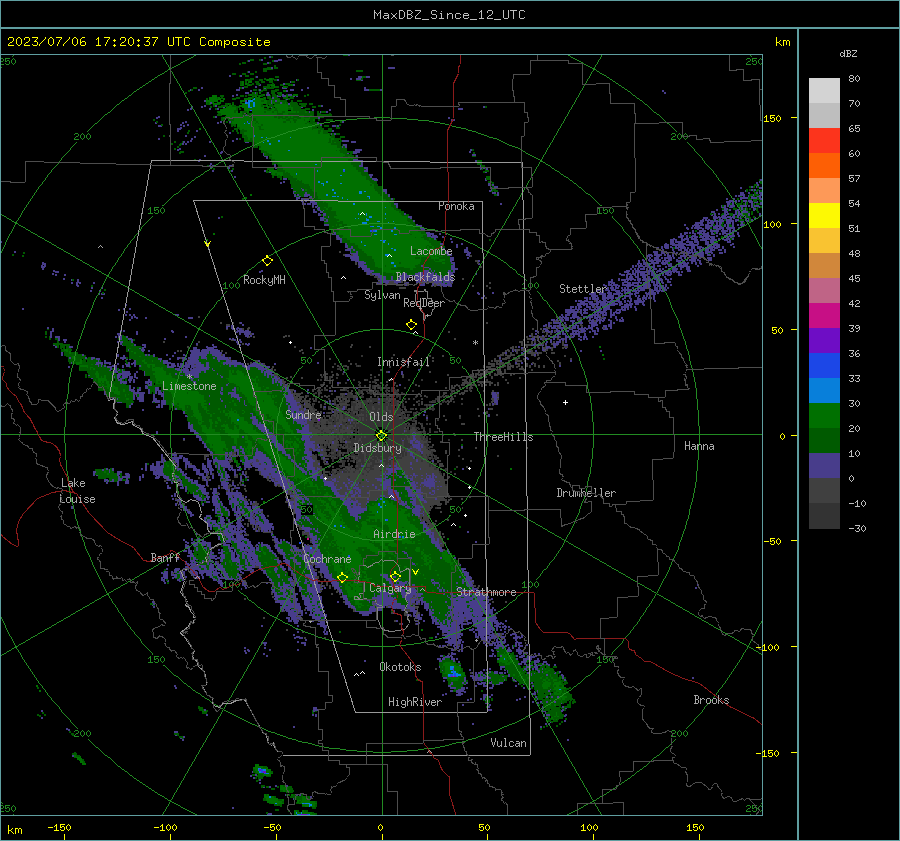
Task: Click the light gray 70-80 dBZ legend swatch
Action: coord(824,91)
